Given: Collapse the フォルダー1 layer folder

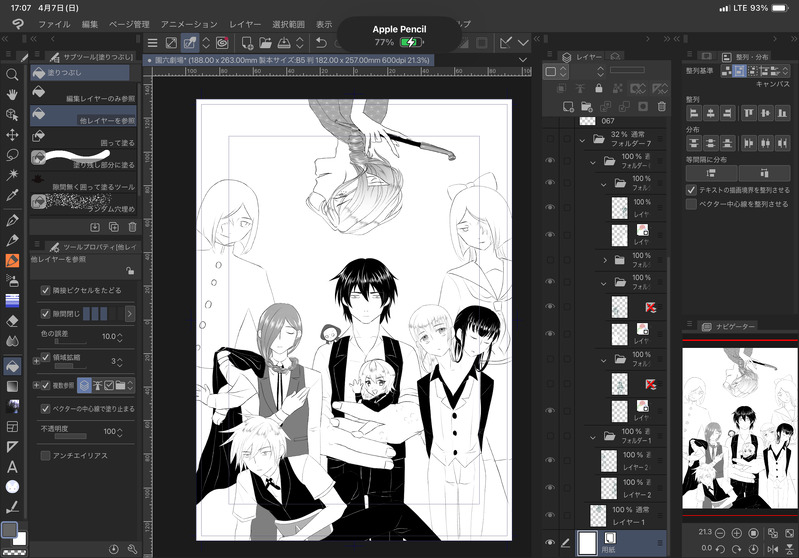Looking at the screenshot, I should point(593,437).
